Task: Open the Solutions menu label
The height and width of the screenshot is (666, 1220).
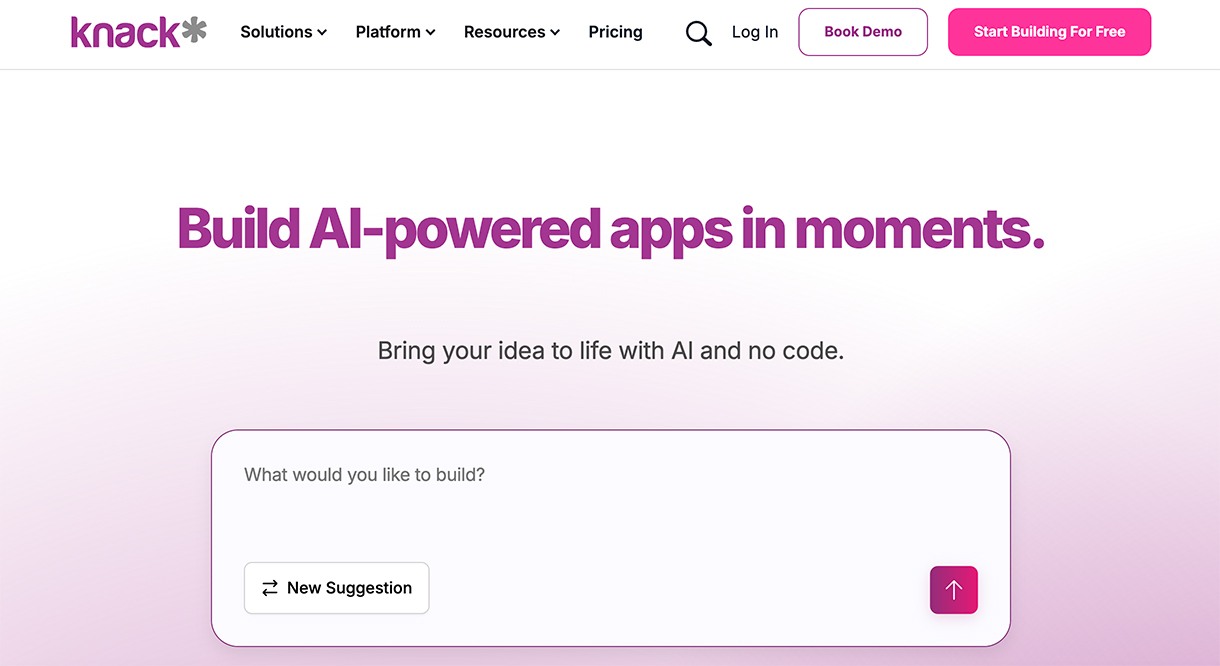Action: tap(276, 32)
